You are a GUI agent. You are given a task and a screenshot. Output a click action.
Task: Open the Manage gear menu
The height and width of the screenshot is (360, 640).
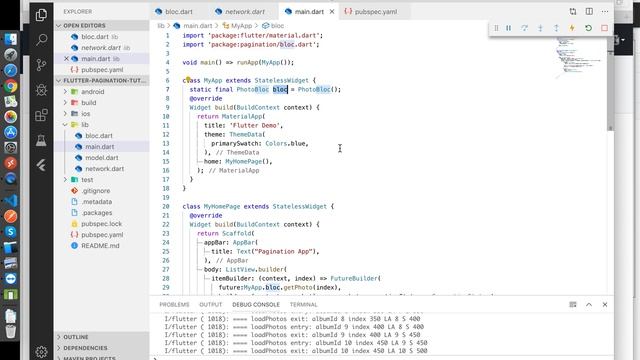click(x=41, y=351)
